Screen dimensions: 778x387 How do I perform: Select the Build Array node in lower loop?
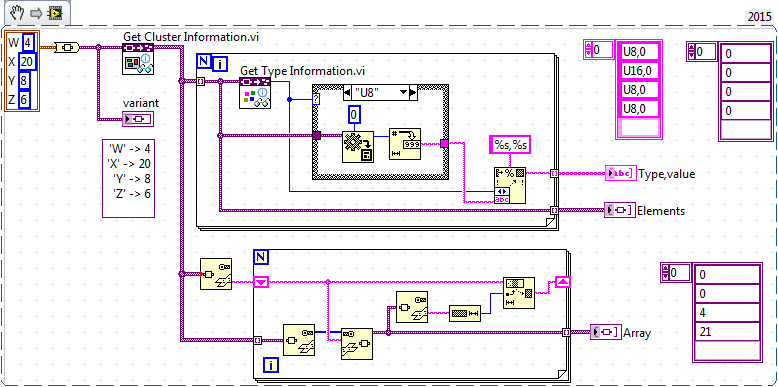tap(519, 293)
